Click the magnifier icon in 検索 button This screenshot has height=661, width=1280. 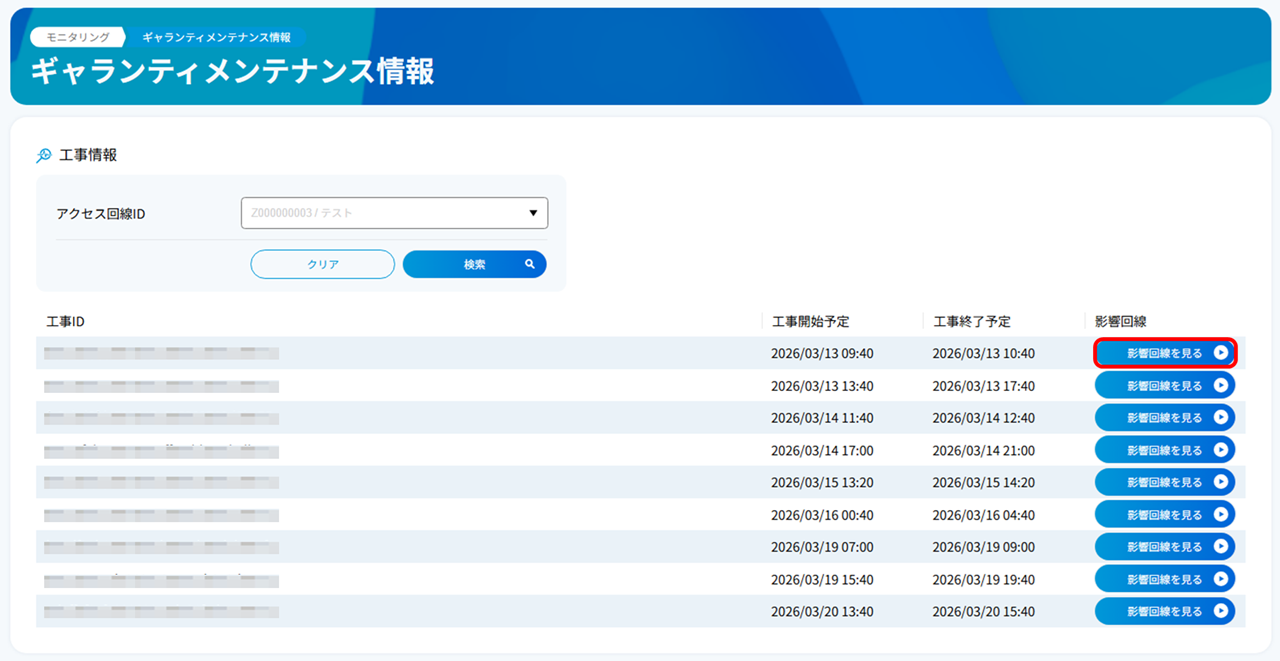[530, 264]
